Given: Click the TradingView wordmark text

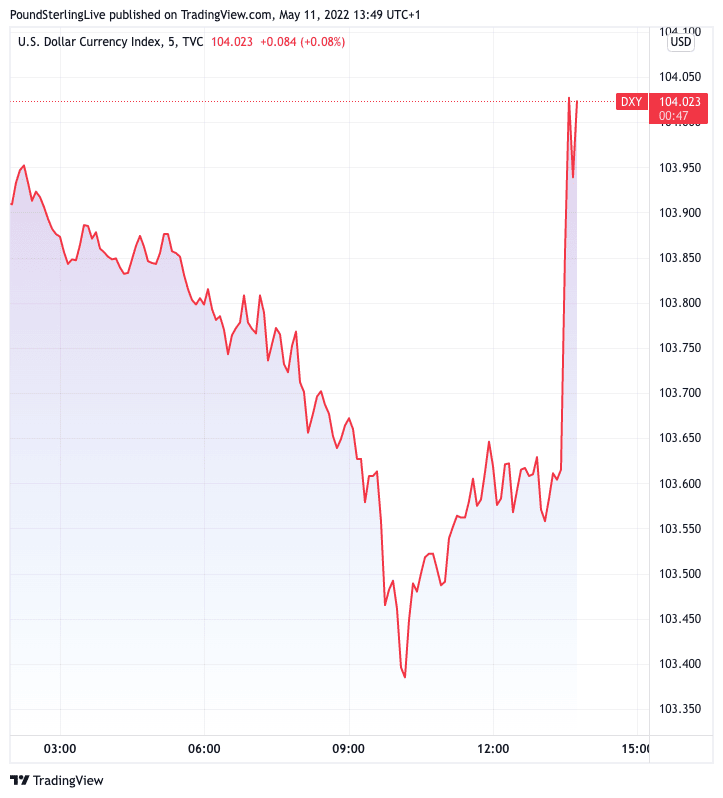Looking at the screenshot, I should [x=70, y=780].
